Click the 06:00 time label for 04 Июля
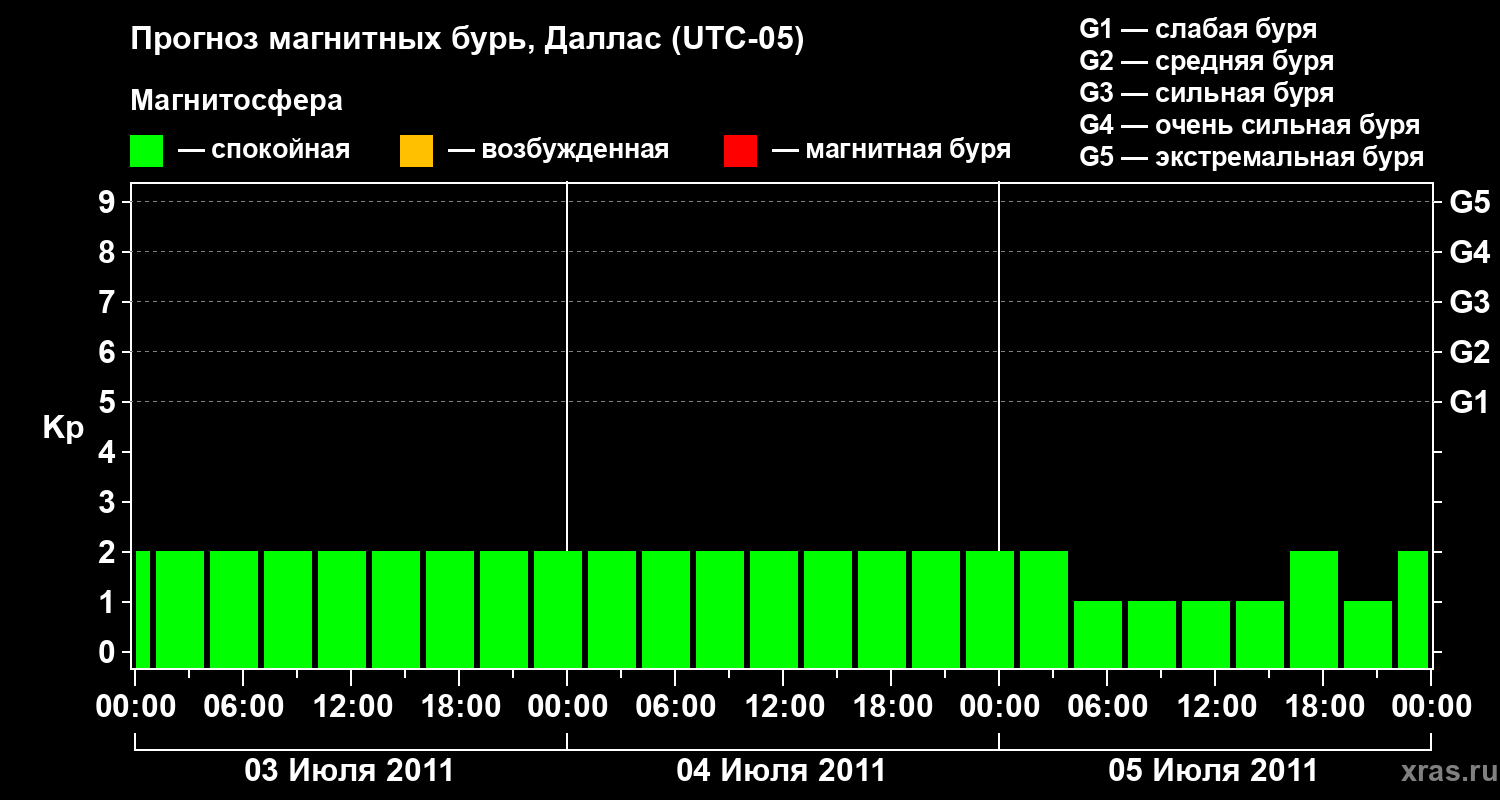 (x=675, y=707)
